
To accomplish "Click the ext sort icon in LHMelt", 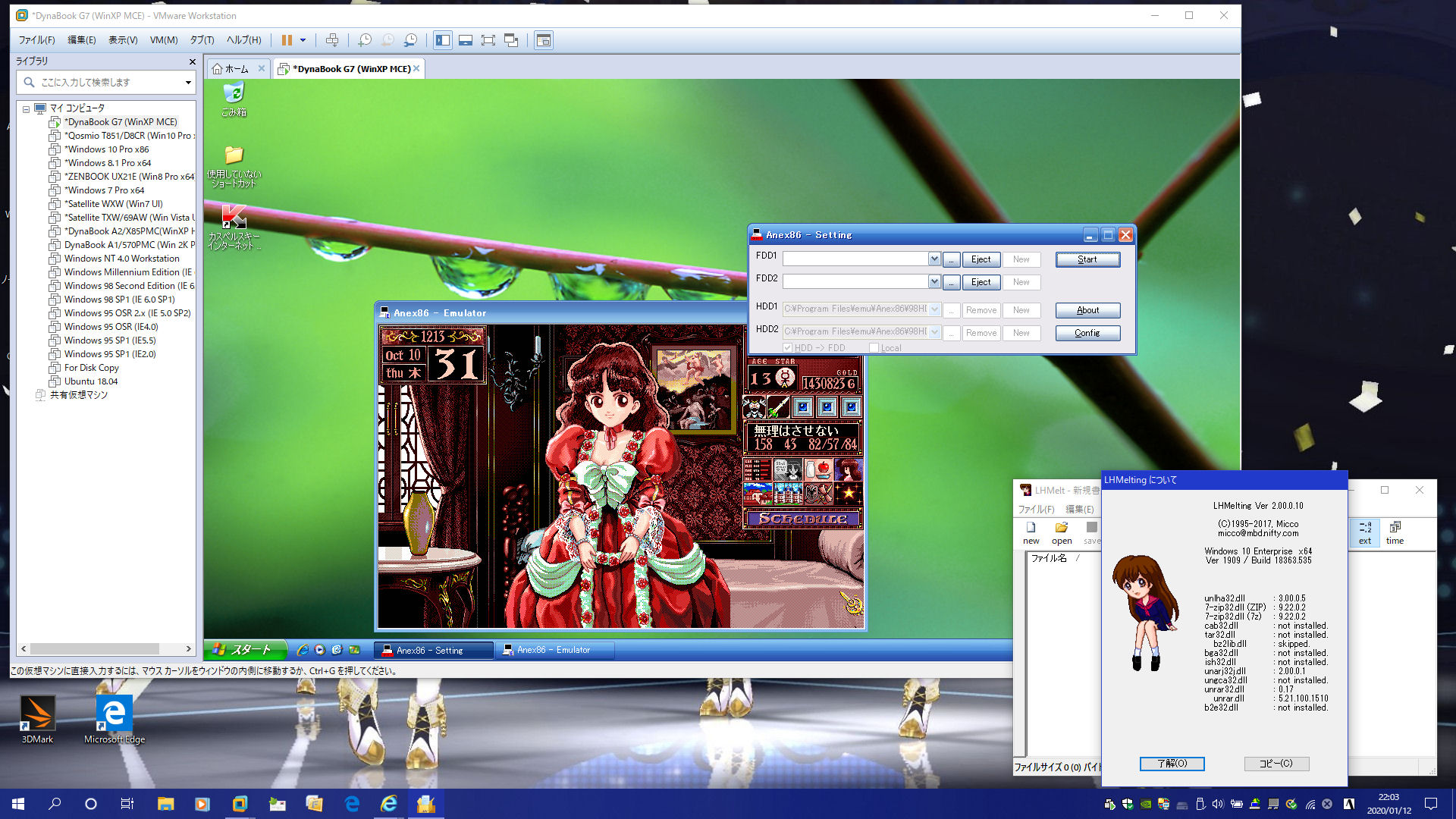I will pos(1365,532).
